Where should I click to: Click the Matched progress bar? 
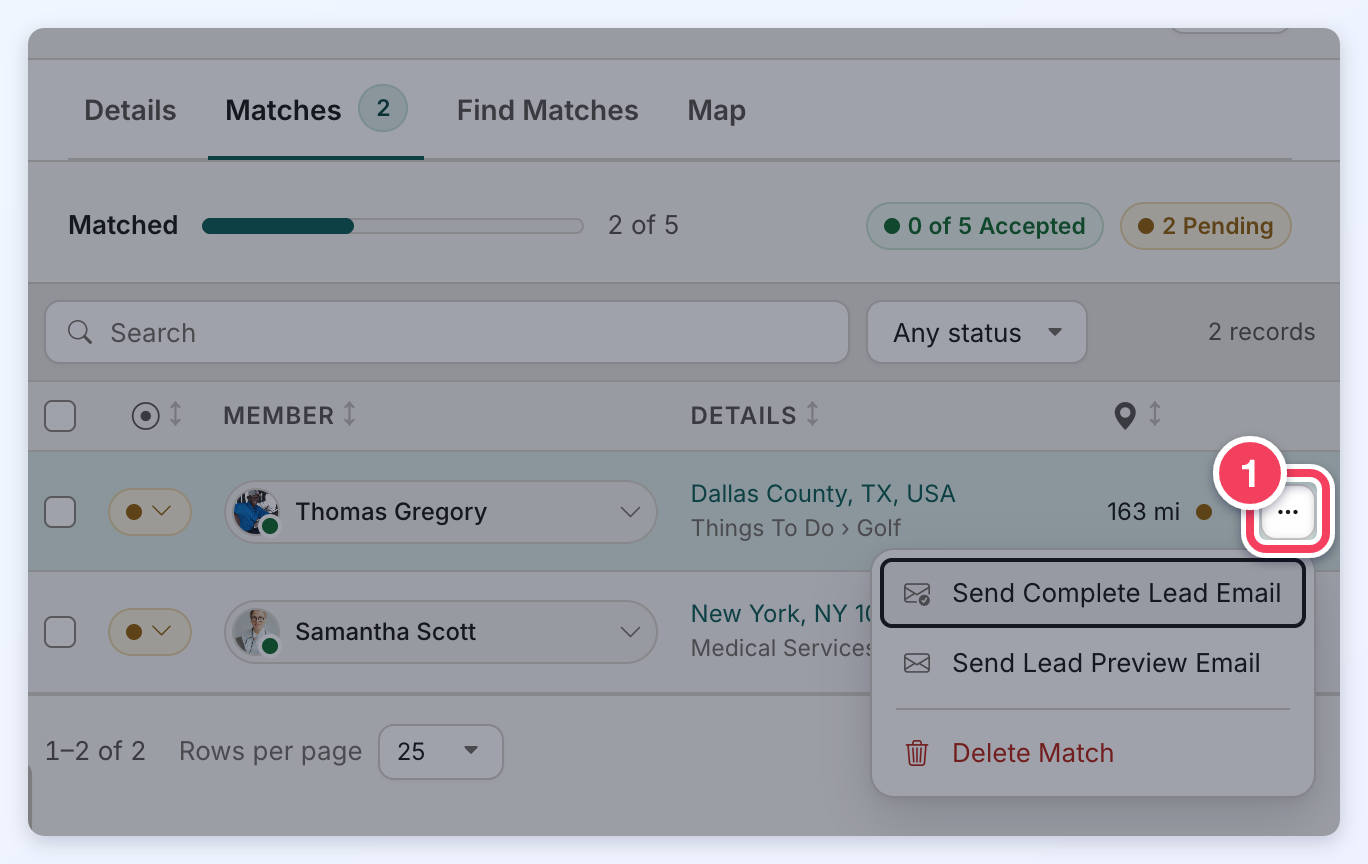pyautogui.click(x=393, y=226)
